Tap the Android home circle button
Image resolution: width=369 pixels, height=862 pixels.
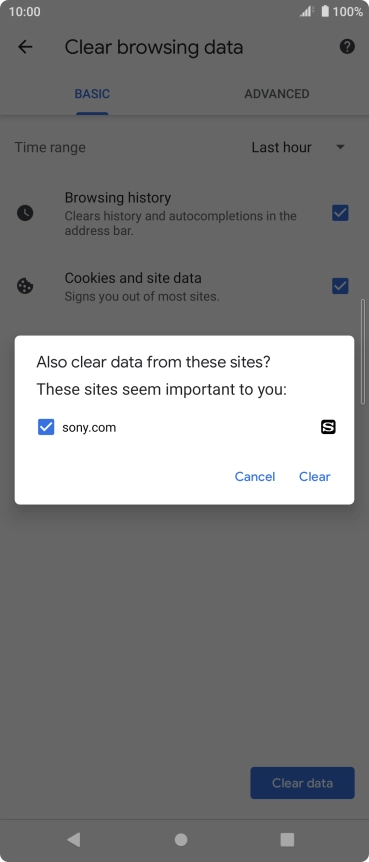click(x=181, y=839)
